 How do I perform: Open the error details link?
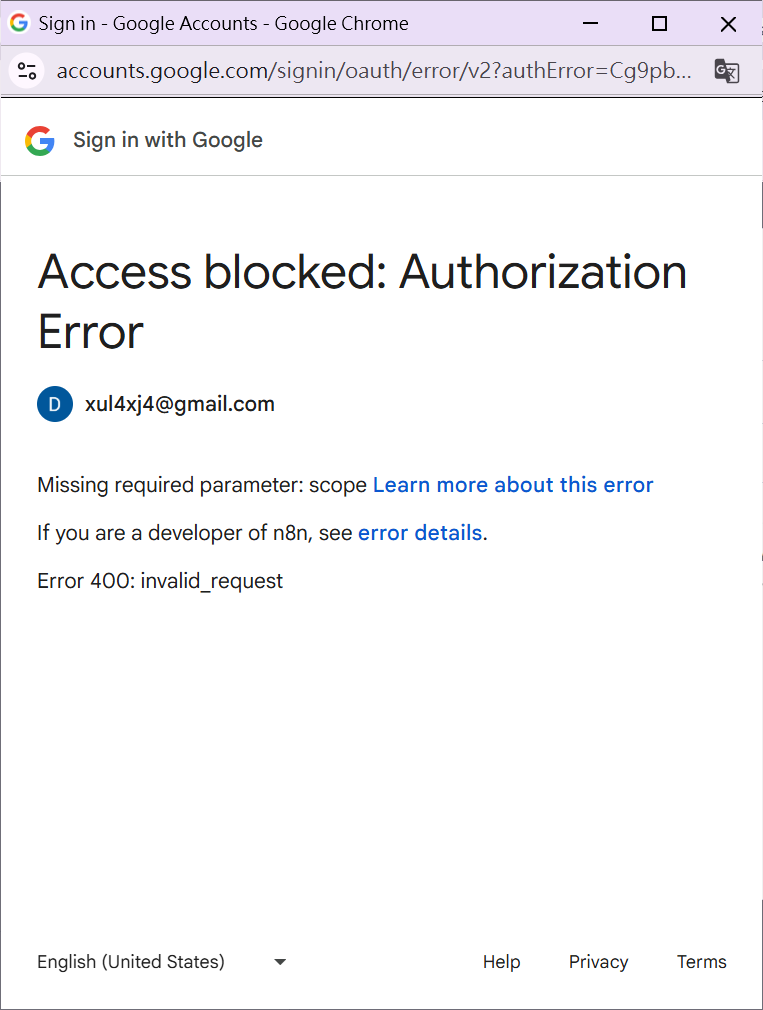pyautogui.click(x=420, y=533)
